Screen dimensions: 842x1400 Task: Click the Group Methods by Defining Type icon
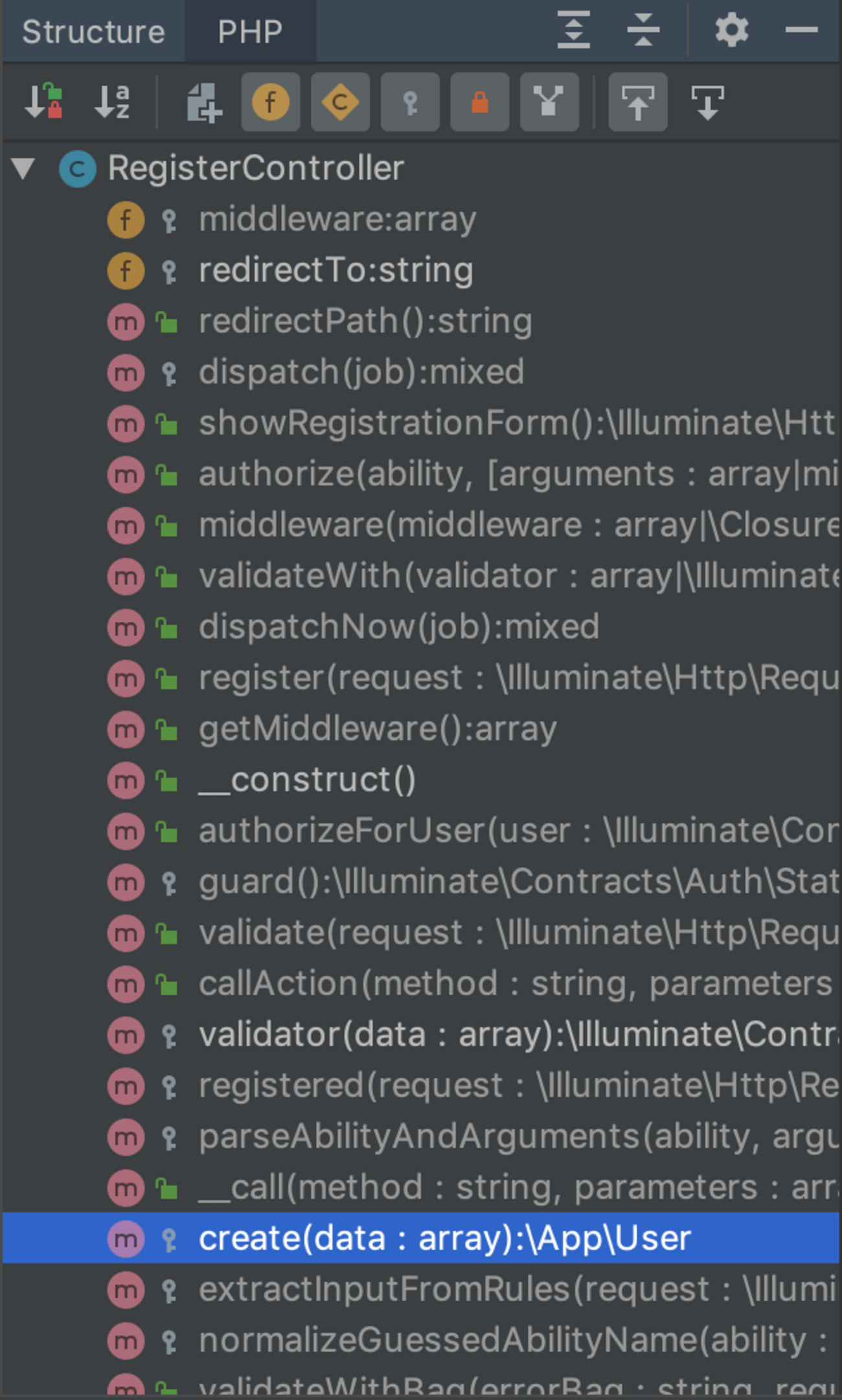pos(204,102)
